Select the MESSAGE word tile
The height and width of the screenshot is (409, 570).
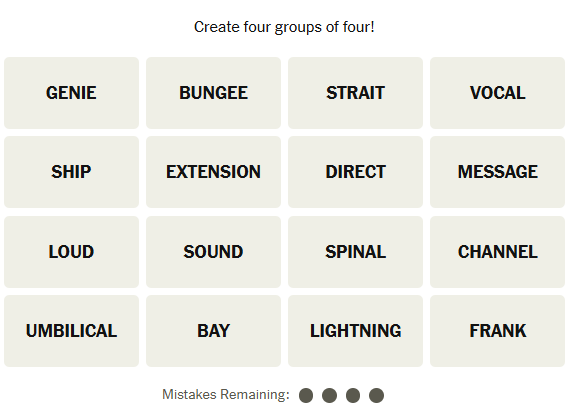coord(497,172)
